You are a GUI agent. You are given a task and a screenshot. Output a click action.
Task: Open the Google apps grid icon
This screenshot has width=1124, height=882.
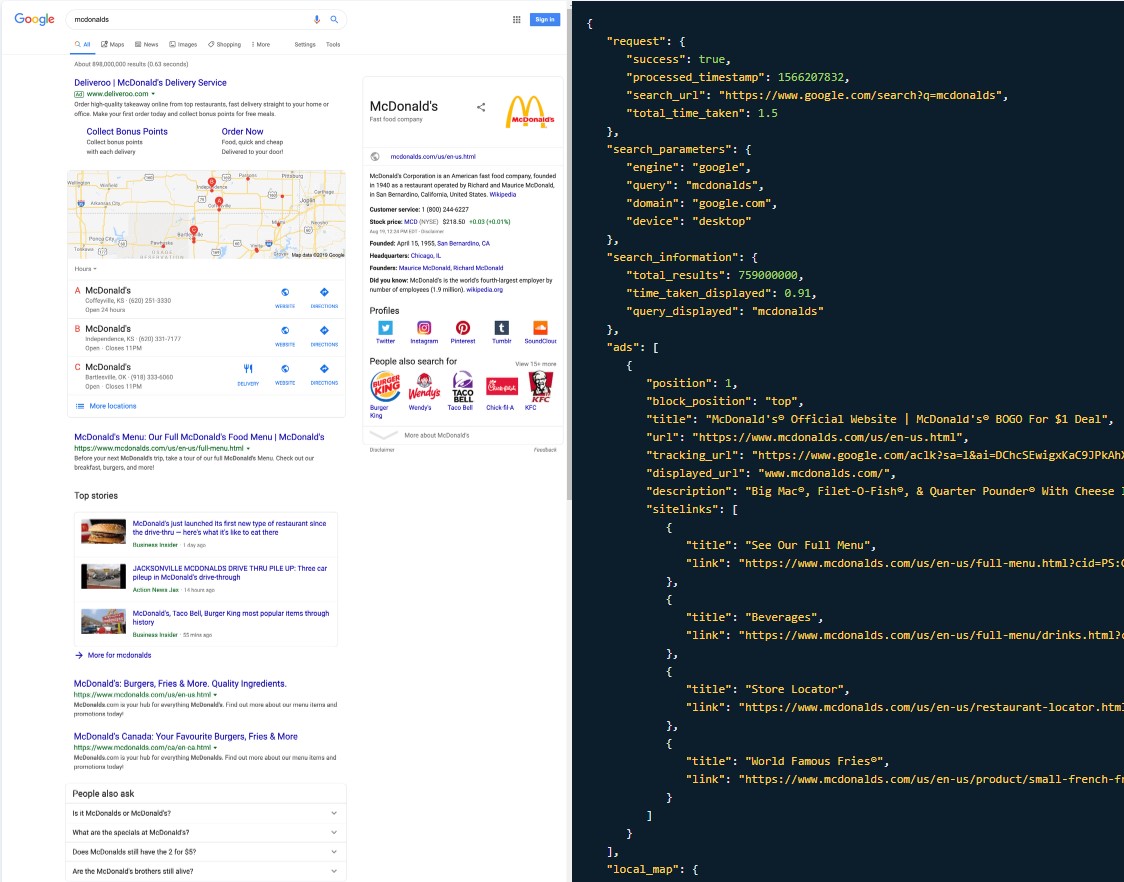point(516,19)
